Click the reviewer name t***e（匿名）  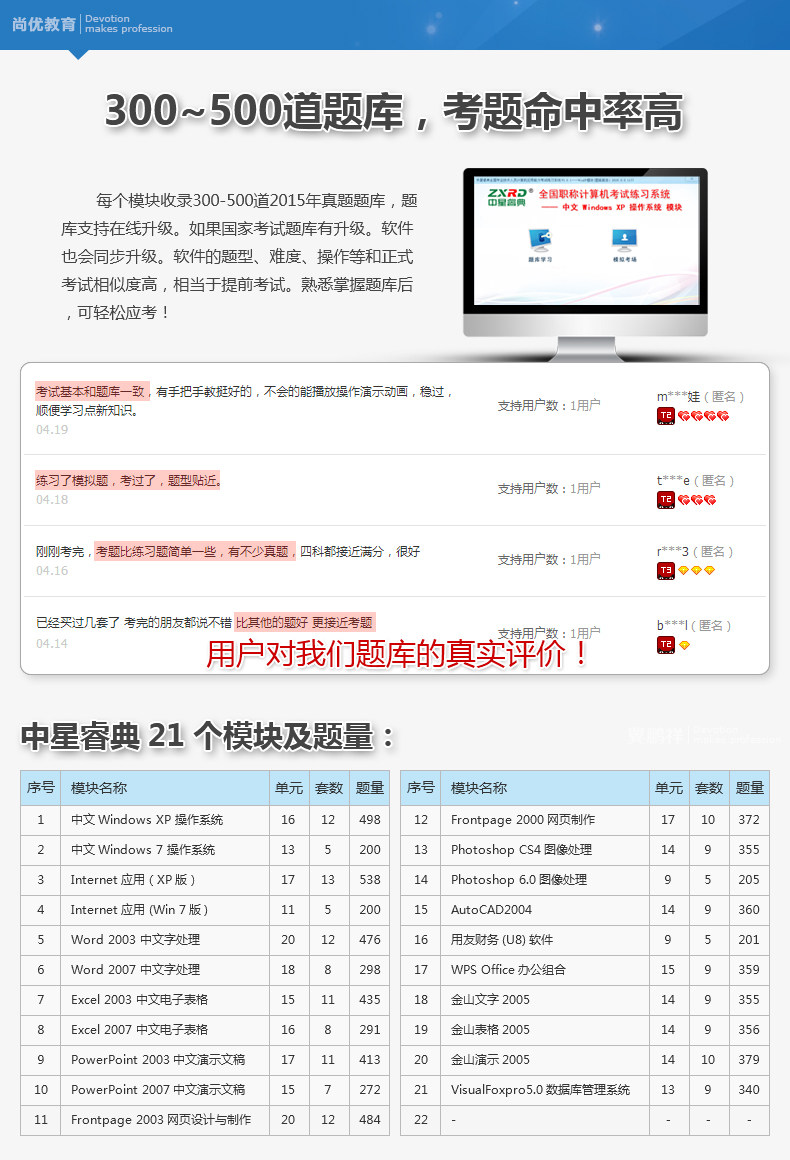pyautogui.click(x=695, y=480)
